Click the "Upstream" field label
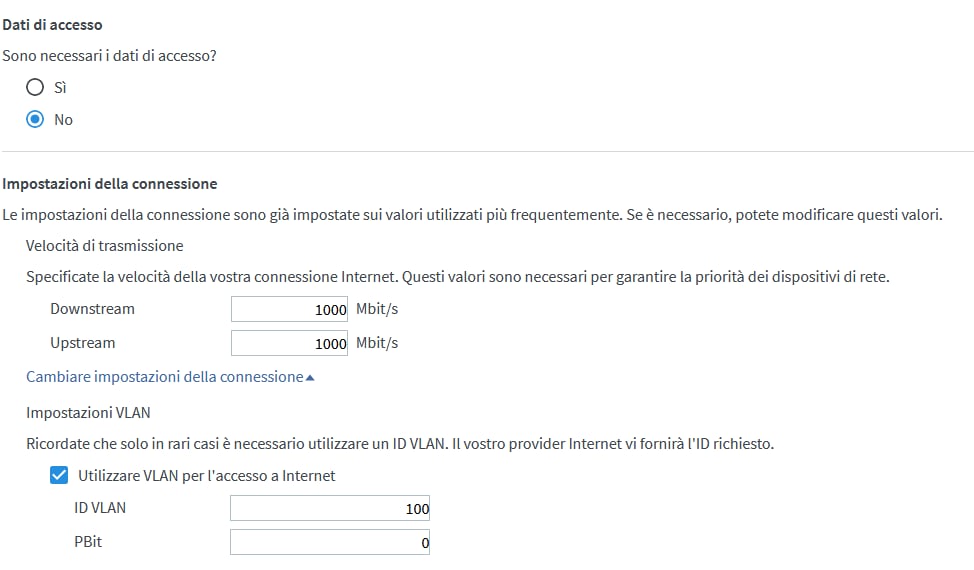The image size is (974, 570). click(83, 343)
